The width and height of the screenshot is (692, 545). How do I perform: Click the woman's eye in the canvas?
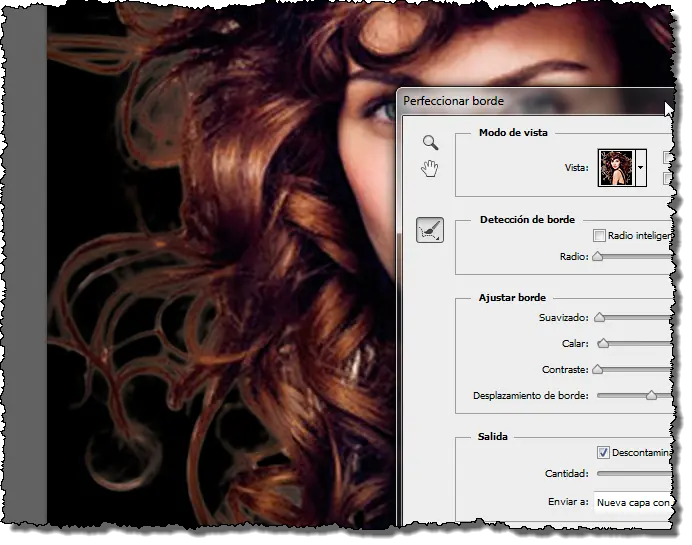point(382,109)
